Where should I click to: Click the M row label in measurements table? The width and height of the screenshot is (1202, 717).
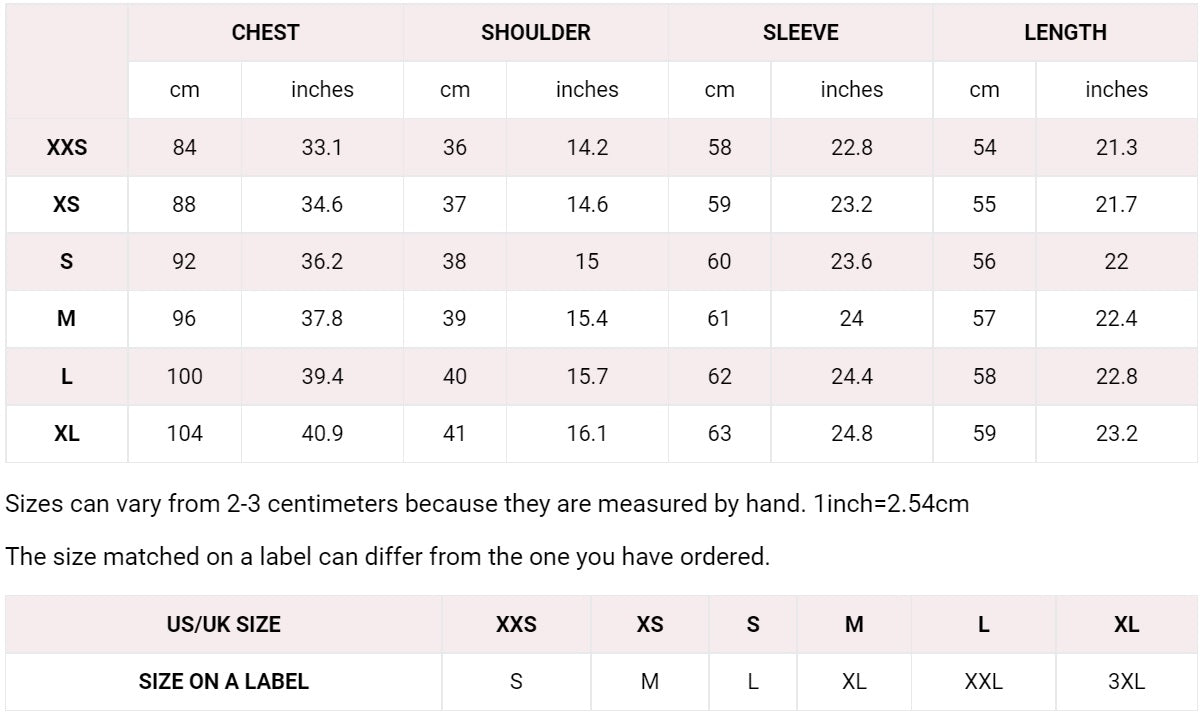tap(67, 319)
